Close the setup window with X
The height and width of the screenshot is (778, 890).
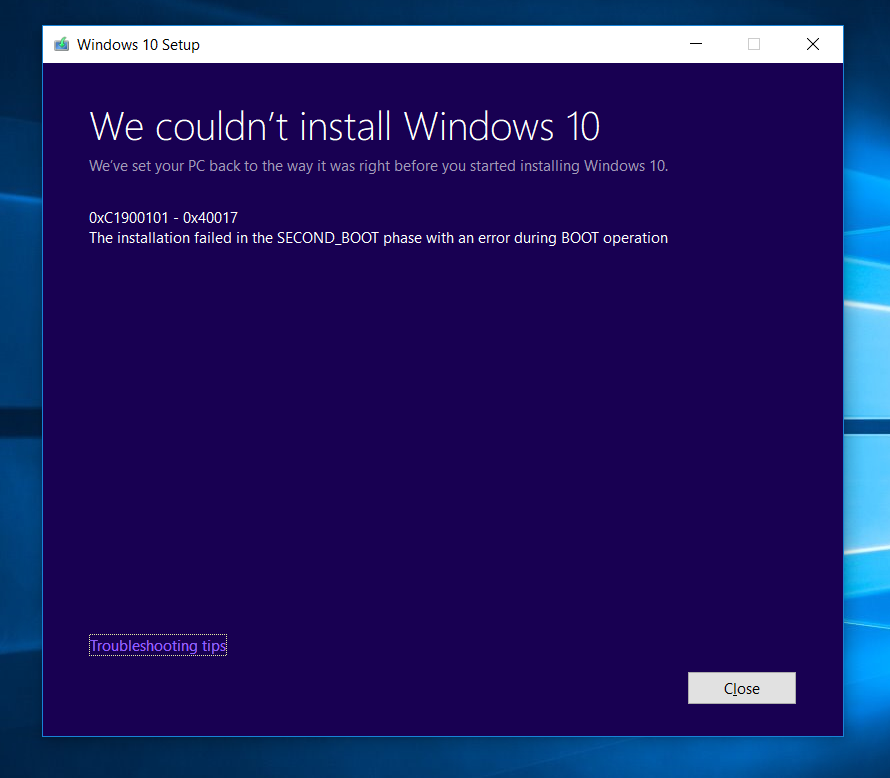(813, 44)
